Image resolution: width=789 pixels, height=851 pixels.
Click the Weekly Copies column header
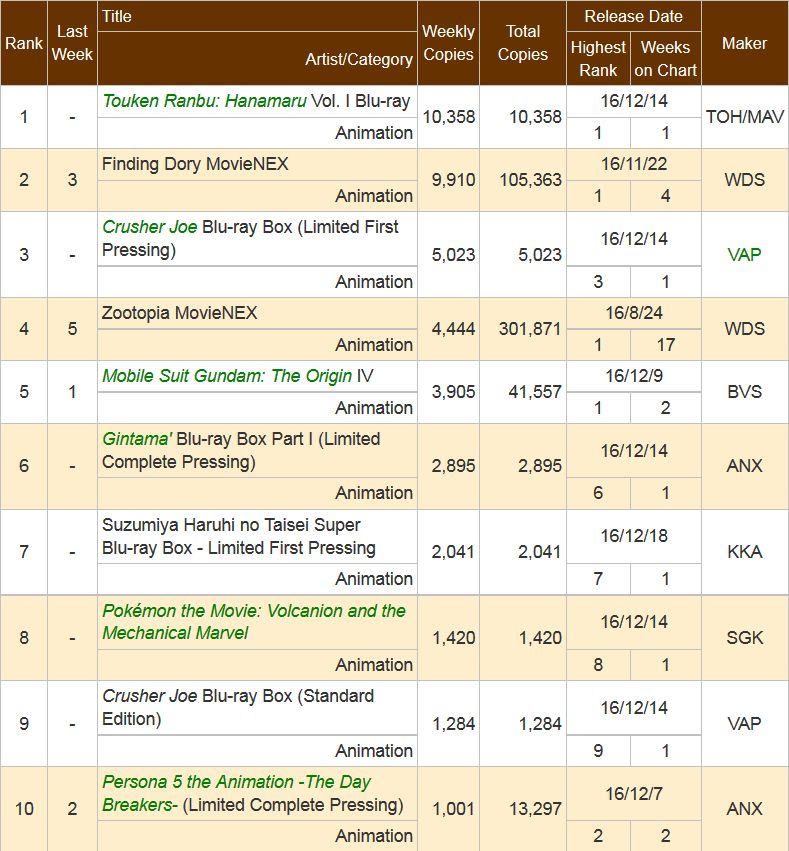click(448, 43)
